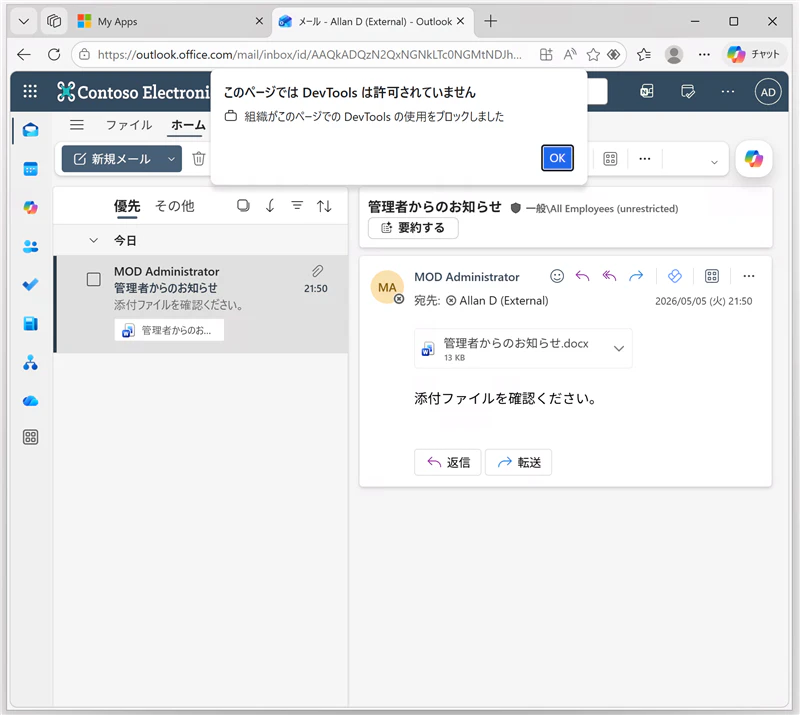The width and height of the screenshot is (800, 715).
Task: Click the select-all messages icon in list header
Action: [243, 206]
